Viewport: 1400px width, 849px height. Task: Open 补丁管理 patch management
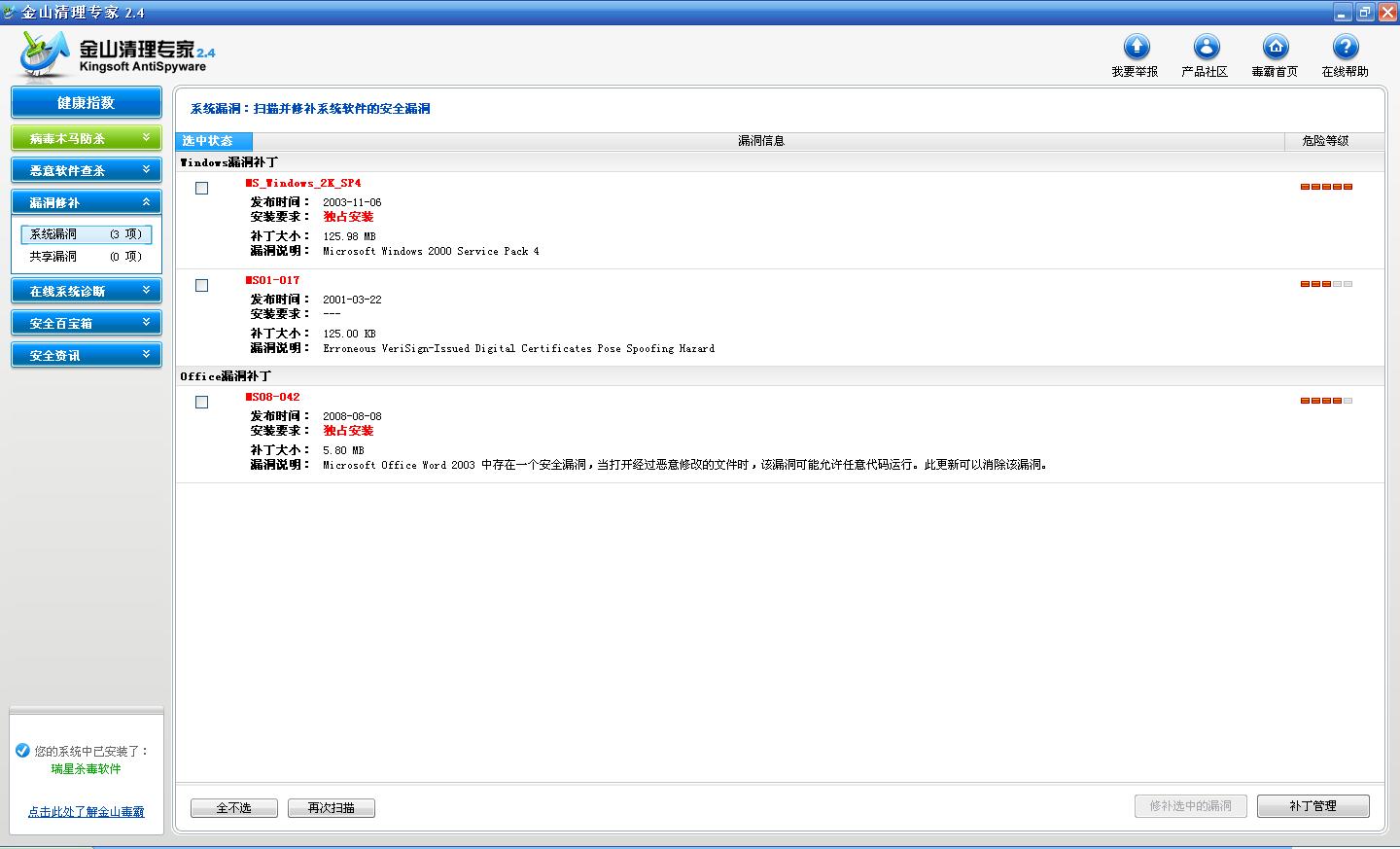point(1313,806)
